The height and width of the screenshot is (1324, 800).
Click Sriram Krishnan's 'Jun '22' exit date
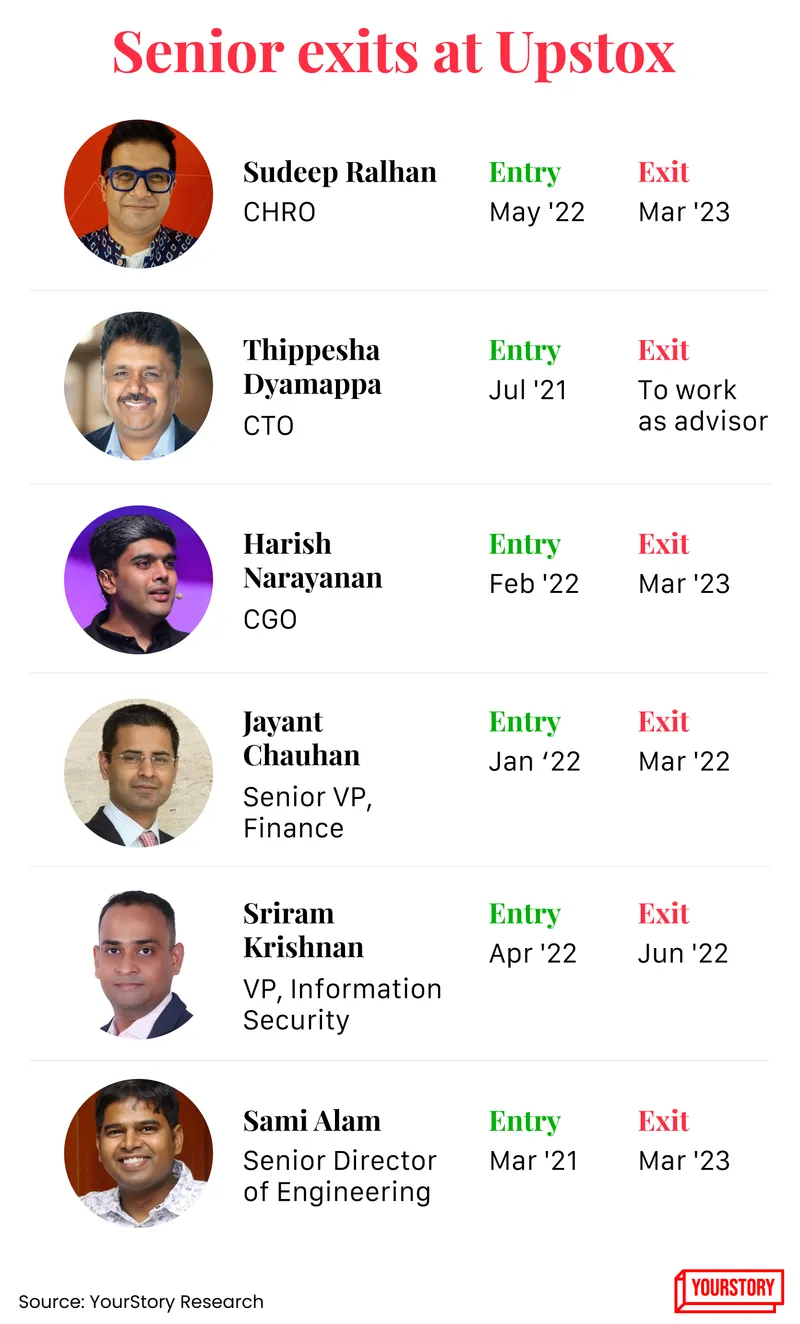coord(683,954)
